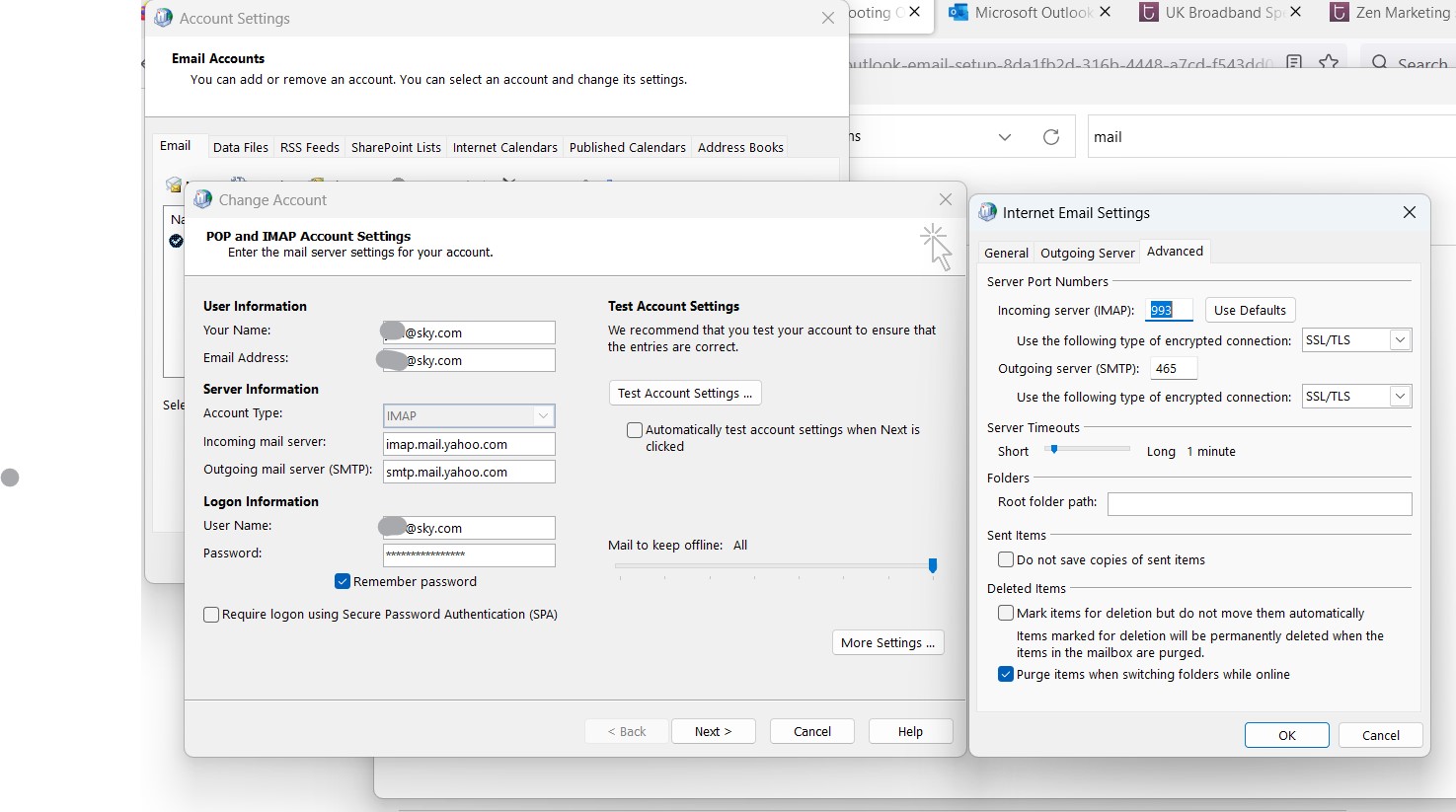The image size is (1456, 812).
Task: Click the Help button
Action: tap(911, 731)
